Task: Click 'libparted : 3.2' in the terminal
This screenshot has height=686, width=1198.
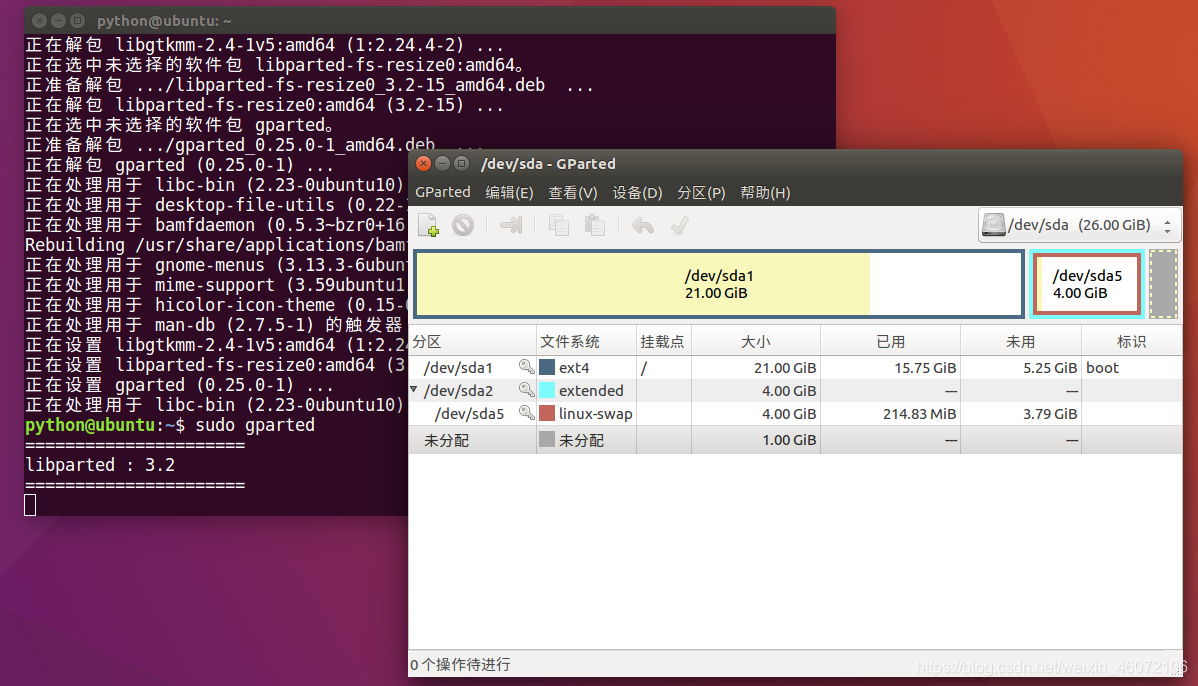Action: click(100, 464)
